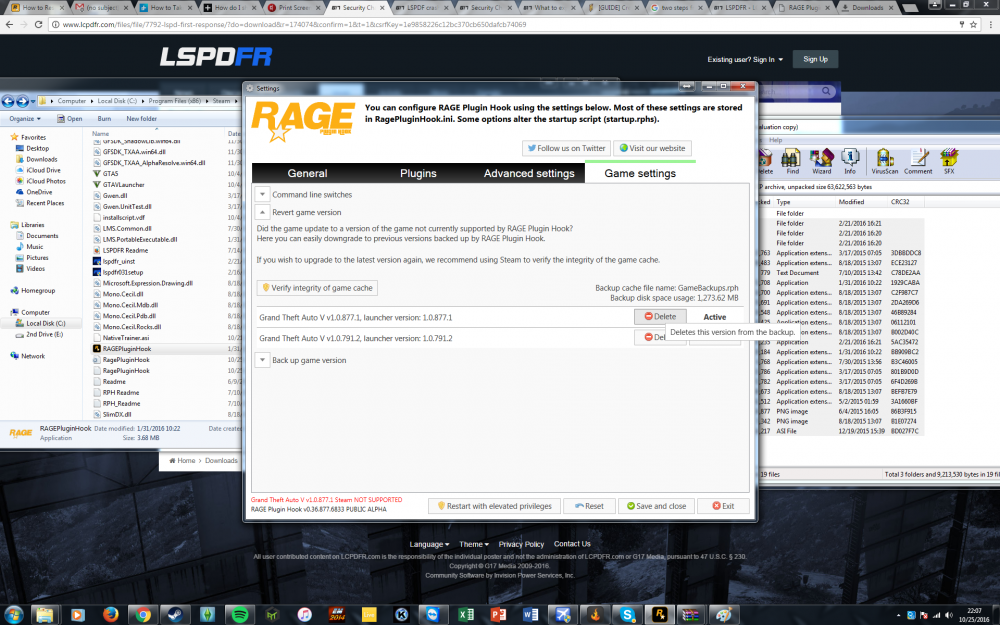The height and width of the screenshot is (625, 1000).
Task: Click the Home breadcrumb link
Action: [182, 460]
